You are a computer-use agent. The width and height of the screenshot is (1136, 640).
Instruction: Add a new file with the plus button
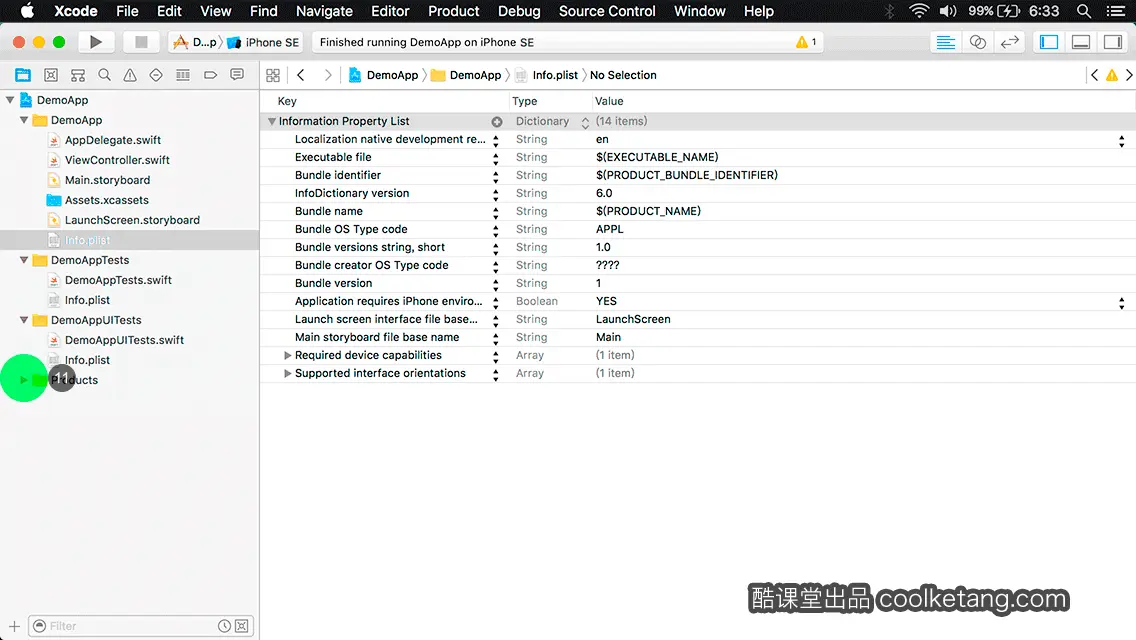(x=14, y=626)
